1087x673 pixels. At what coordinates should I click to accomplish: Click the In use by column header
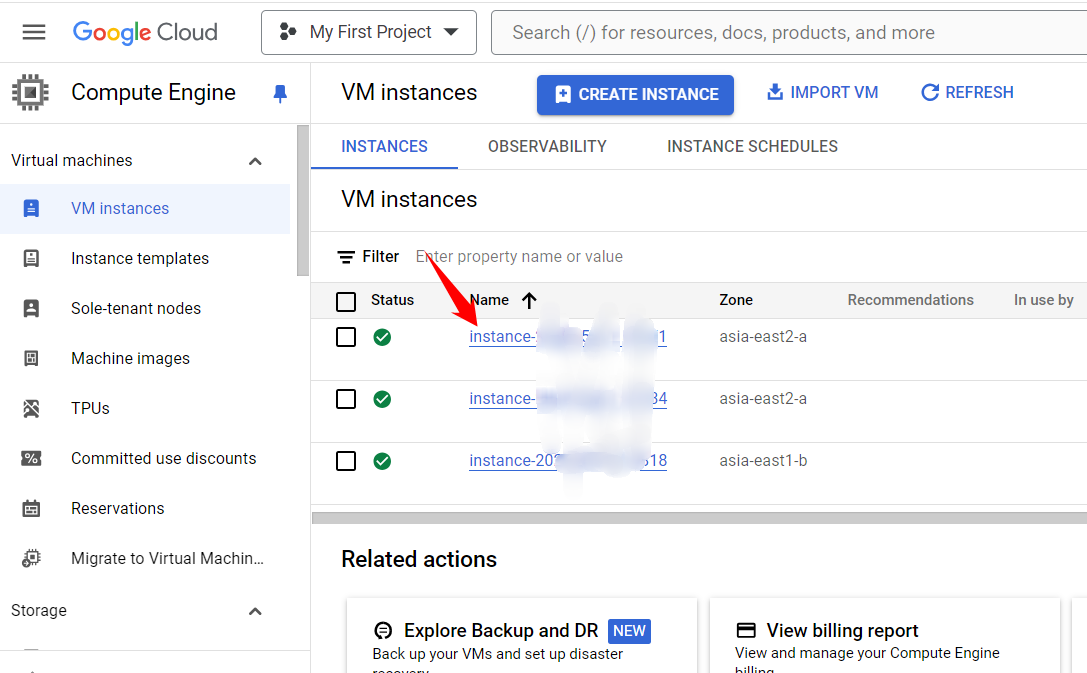[x=1043, y=299]
